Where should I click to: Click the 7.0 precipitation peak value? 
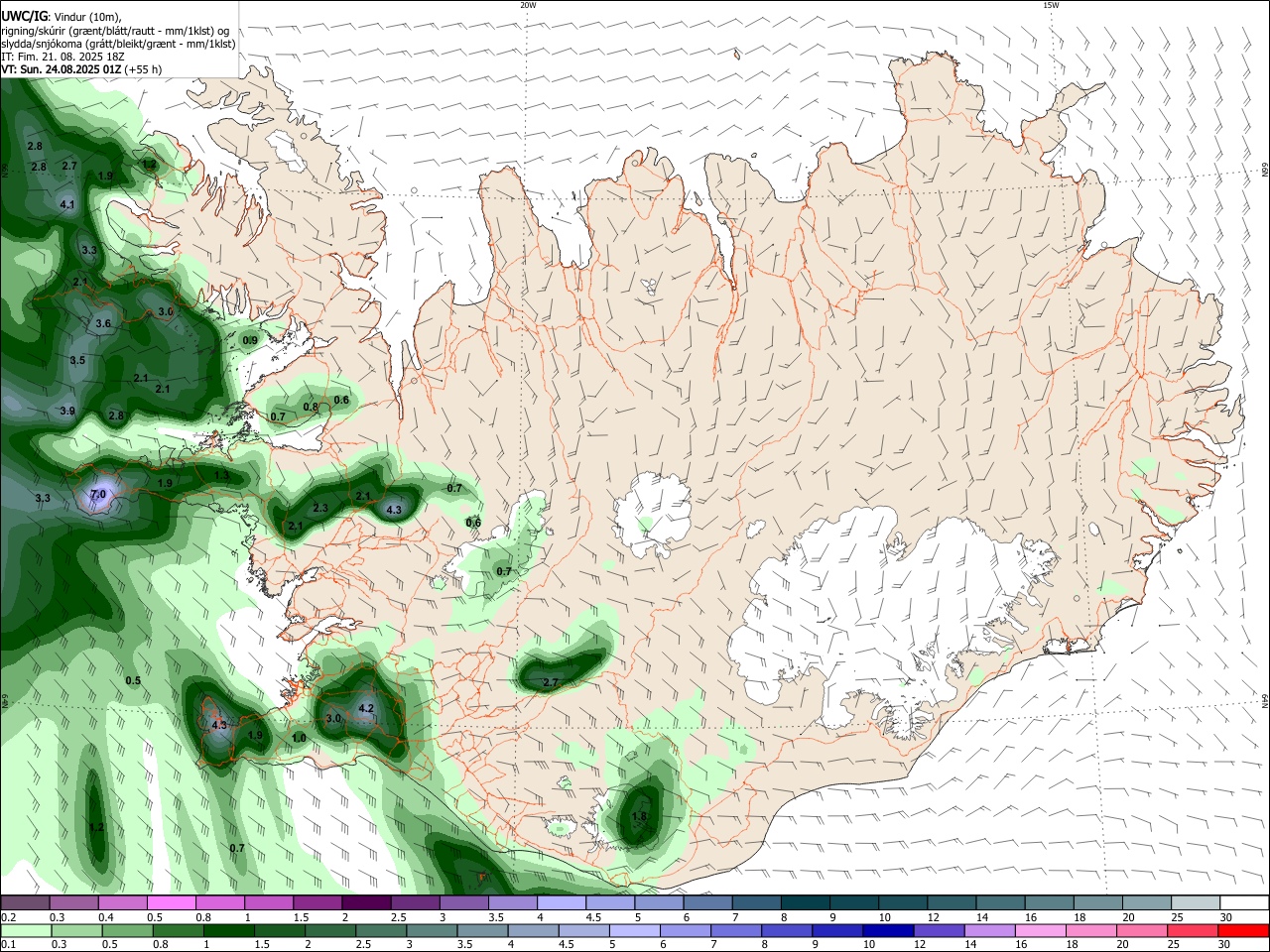(x=97, y=494)
